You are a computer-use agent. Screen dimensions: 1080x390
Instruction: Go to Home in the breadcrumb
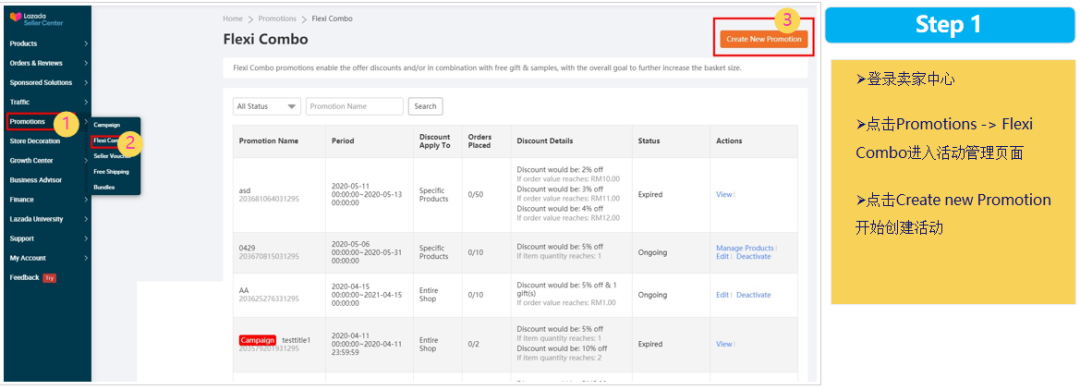[233, 19]
